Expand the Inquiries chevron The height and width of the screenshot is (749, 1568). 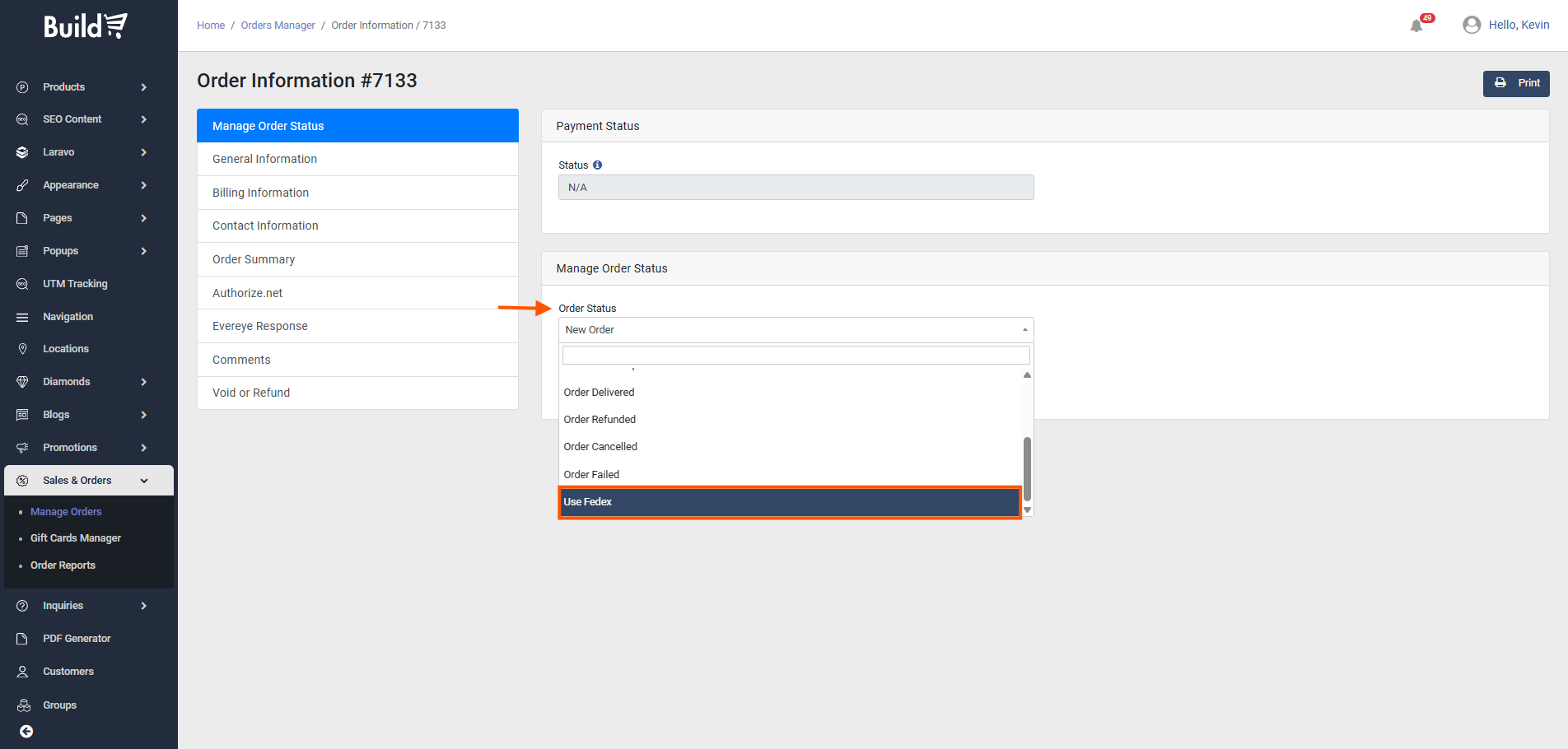pyautogui.click(x=144, y=606)
